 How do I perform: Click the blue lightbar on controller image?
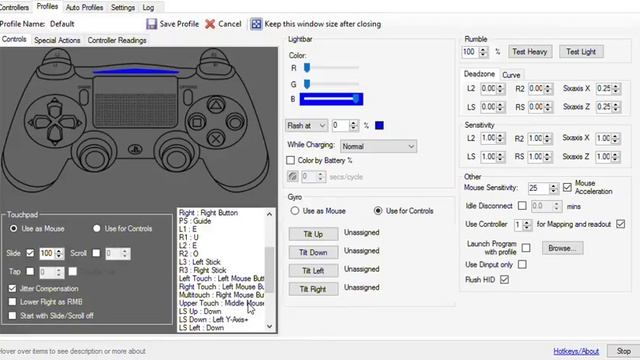[x=136, y=72]
